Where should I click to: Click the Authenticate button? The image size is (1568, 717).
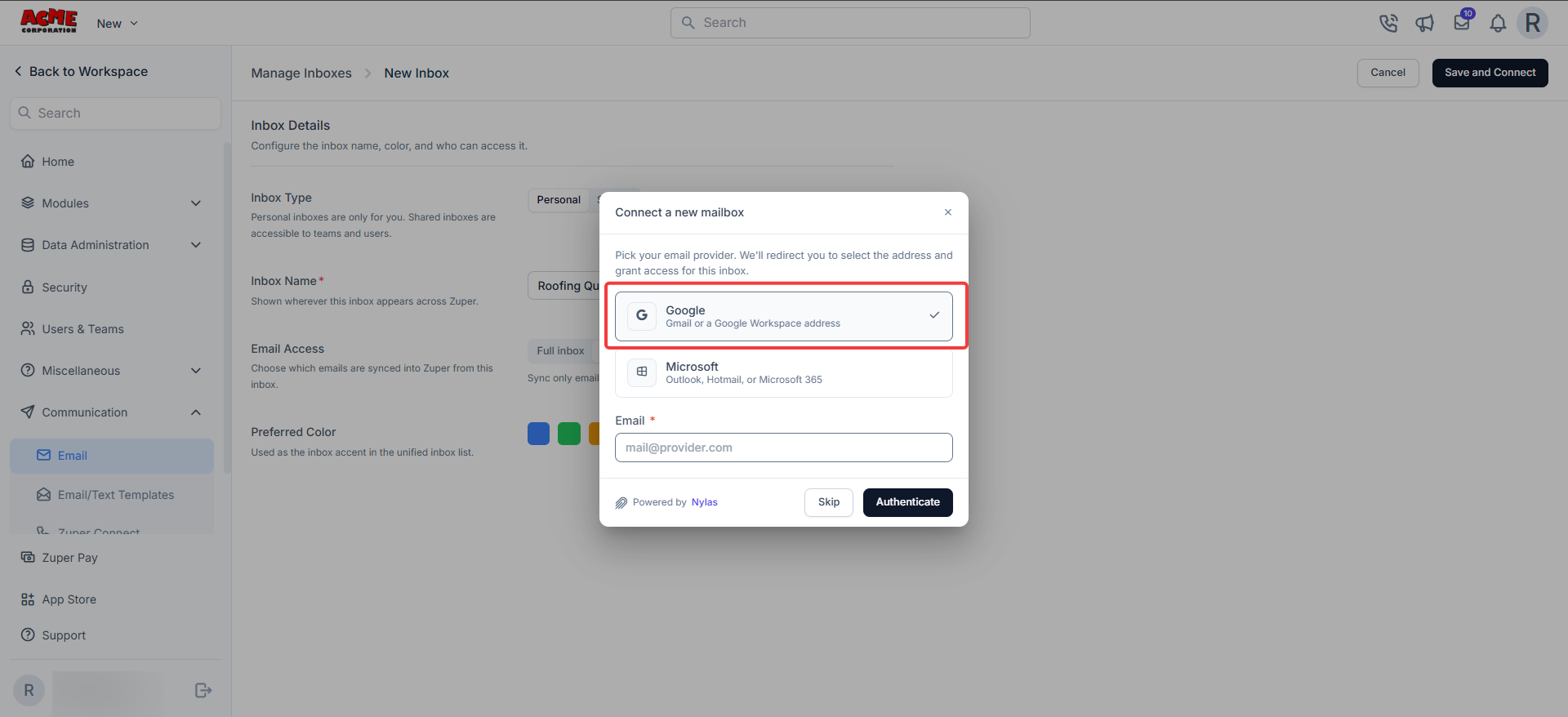click(907, 502)
